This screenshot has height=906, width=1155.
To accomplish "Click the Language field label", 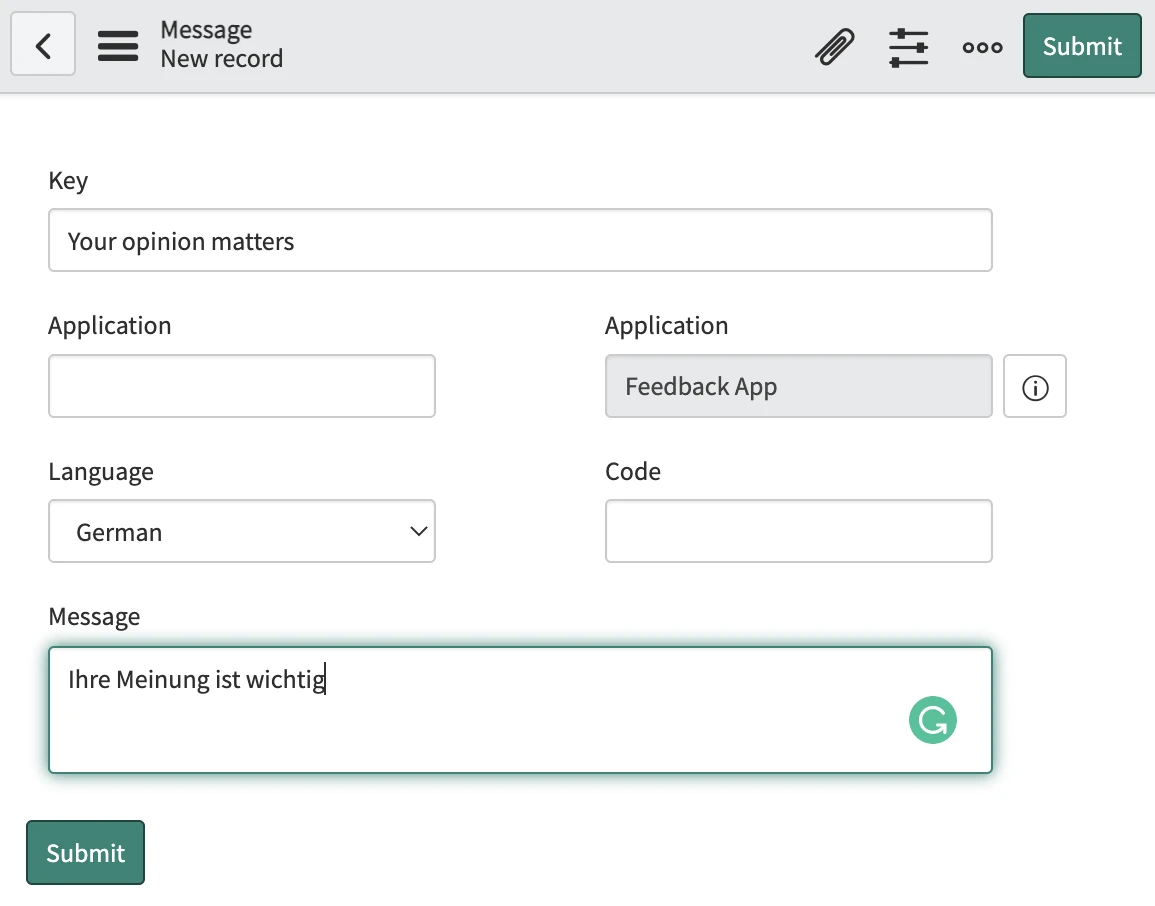I will click(x=101, y=472).
